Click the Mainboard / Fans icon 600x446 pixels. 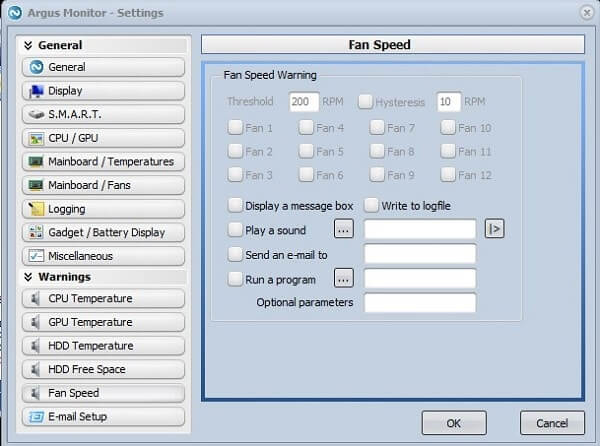(36, 186)
